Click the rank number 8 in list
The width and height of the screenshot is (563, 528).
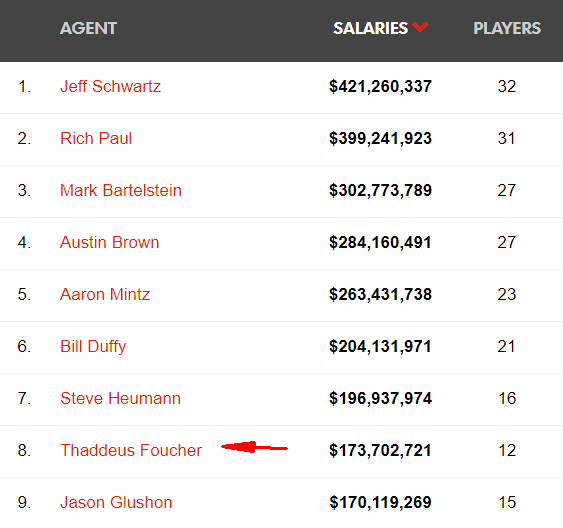point(24,450)
